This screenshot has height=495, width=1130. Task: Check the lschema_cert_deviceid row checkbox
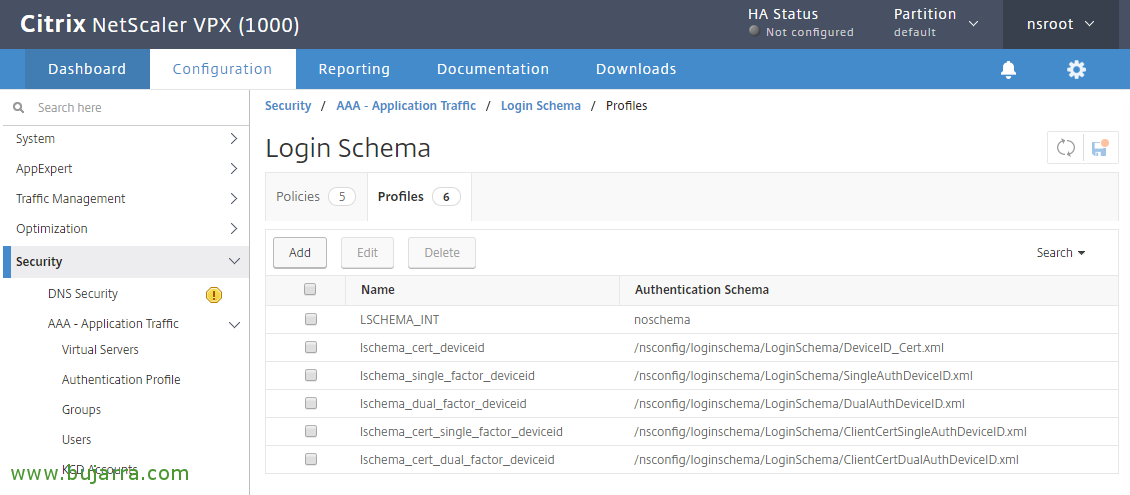coord(310,347)
